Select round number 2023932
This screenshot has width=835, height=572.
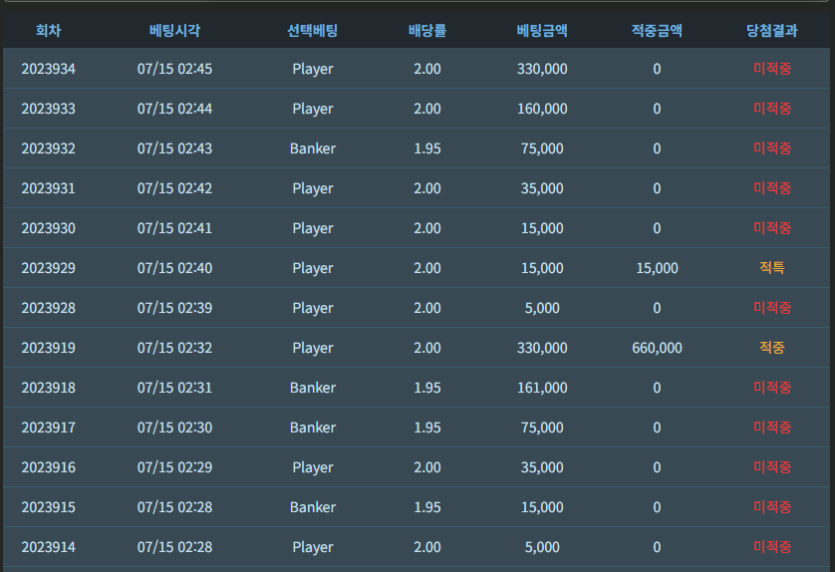[48, 148]
